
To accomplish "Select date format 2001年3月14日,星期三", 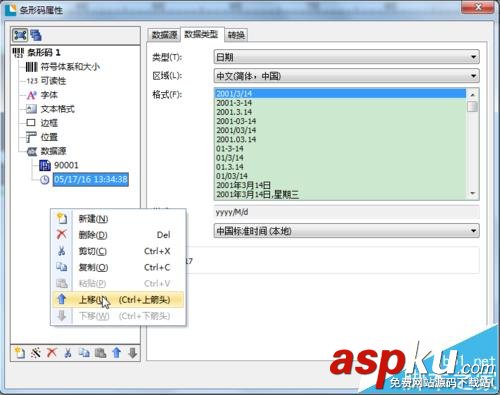I will point(340,194).
